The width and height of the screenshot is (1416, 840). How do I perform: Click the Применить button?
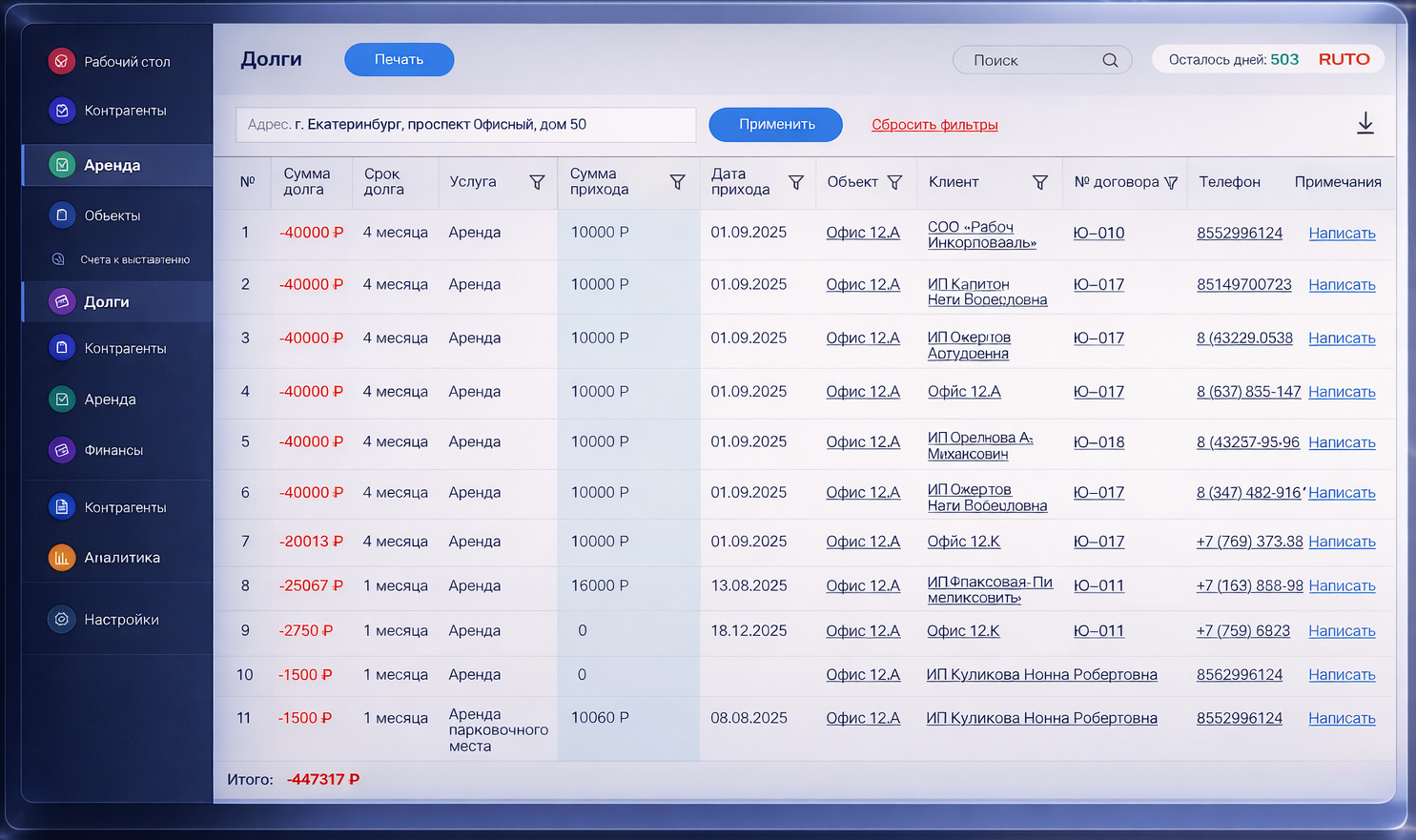click(x=776, y=125)
